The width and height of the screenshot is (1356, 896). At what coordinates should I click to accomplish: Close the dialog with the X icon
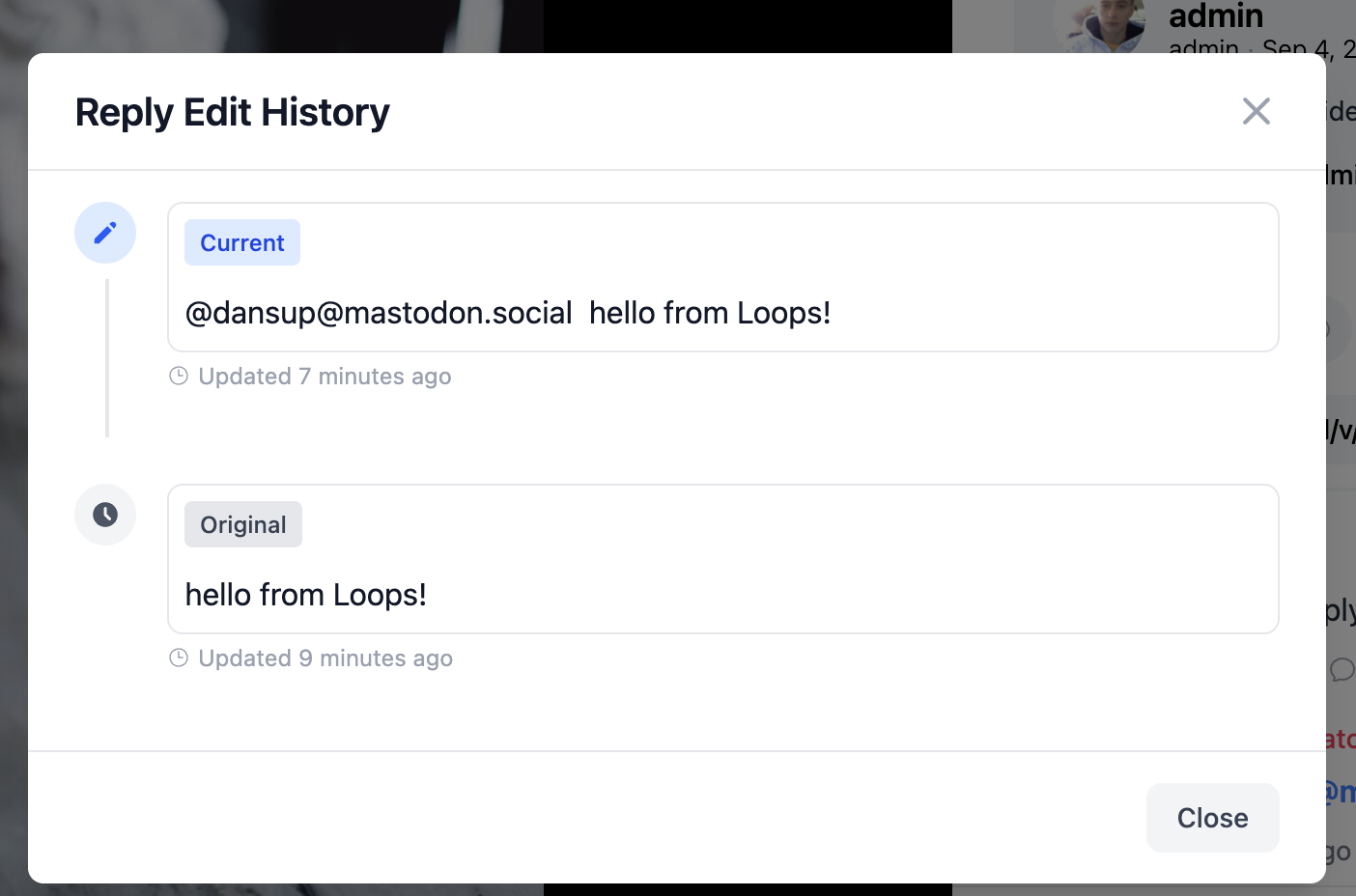(1256, 111)
